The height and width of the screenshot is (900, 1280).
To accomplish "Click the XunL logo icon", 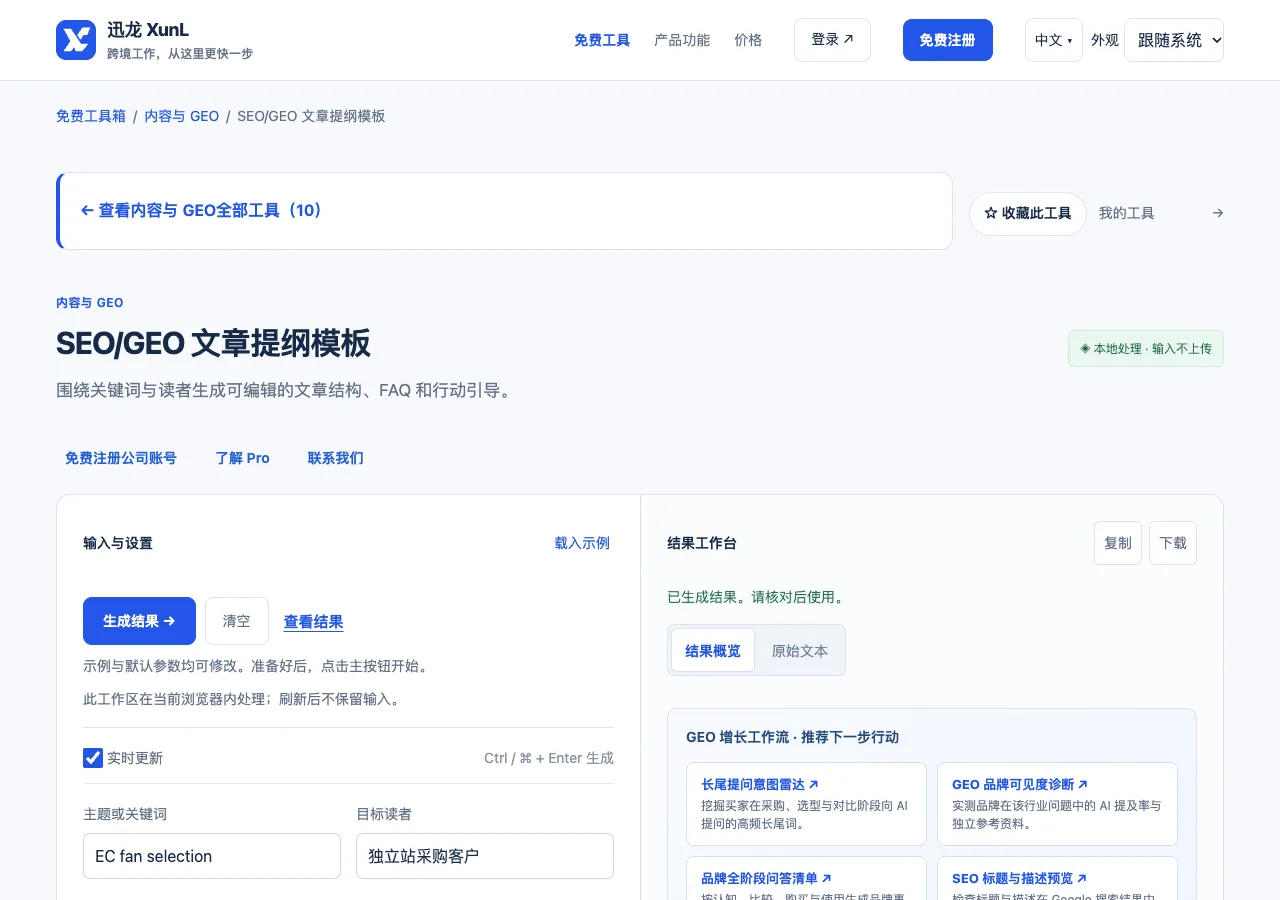I will 76,40.
